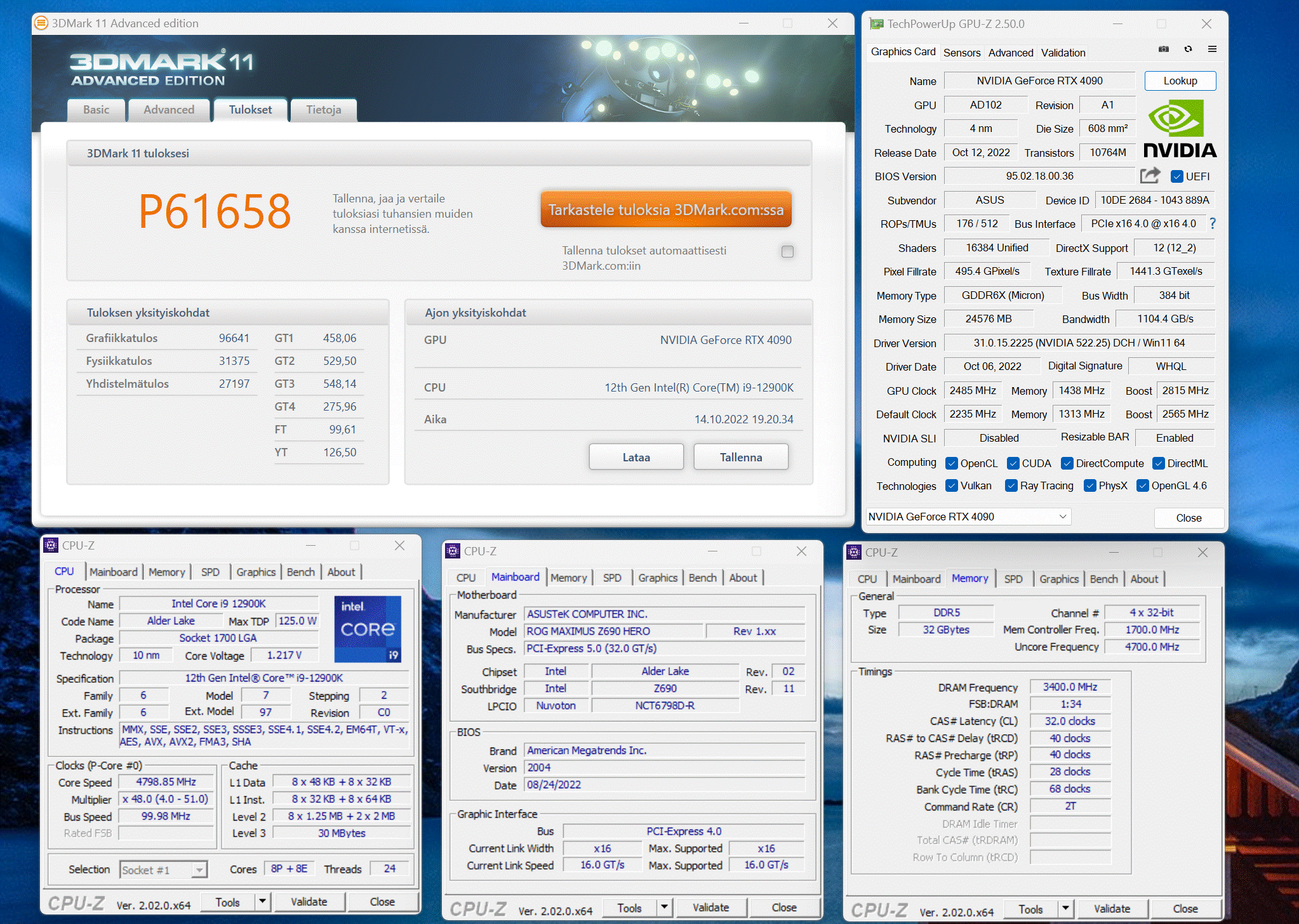Toggle the PhysX checkbox
This screenshot has height=924, width=1299.
pyautogui.click(x=1090, y=485)
